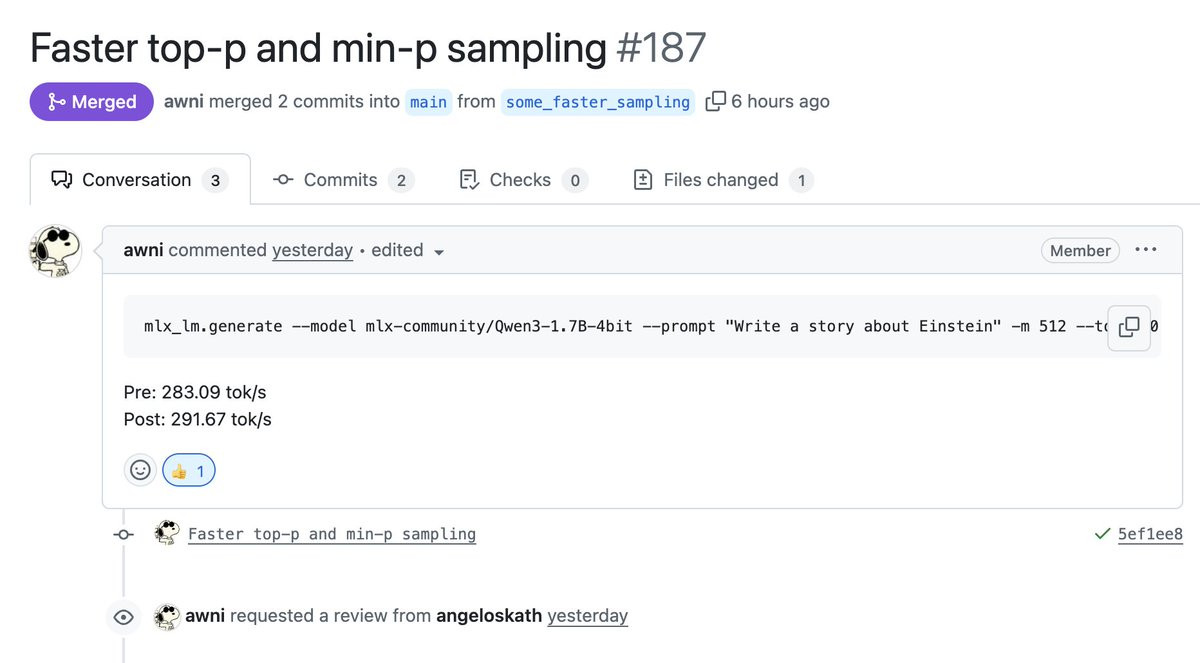Switch to the Commits tab
This screenshot has height=663, width=1200.
[x=343, y=180]
